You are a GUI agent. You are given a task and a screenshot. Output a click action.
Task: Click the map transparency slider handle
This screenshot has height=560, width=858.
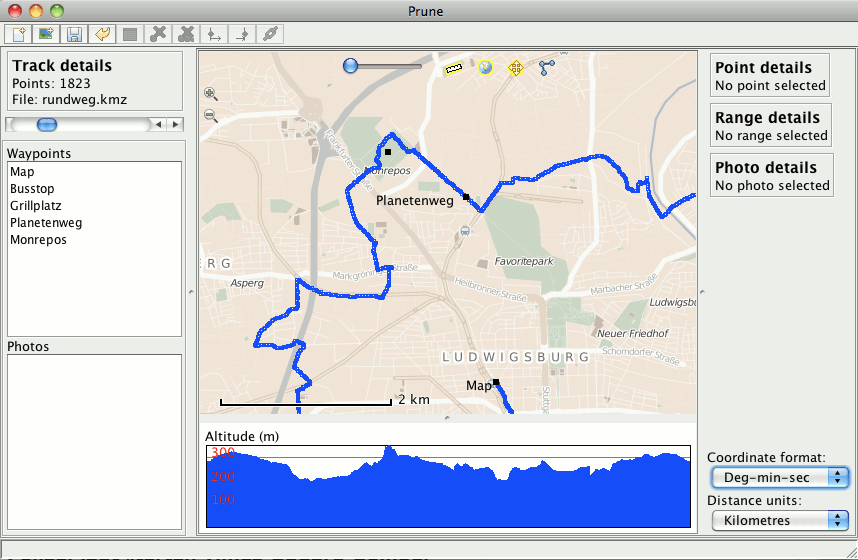pos(351,66)
